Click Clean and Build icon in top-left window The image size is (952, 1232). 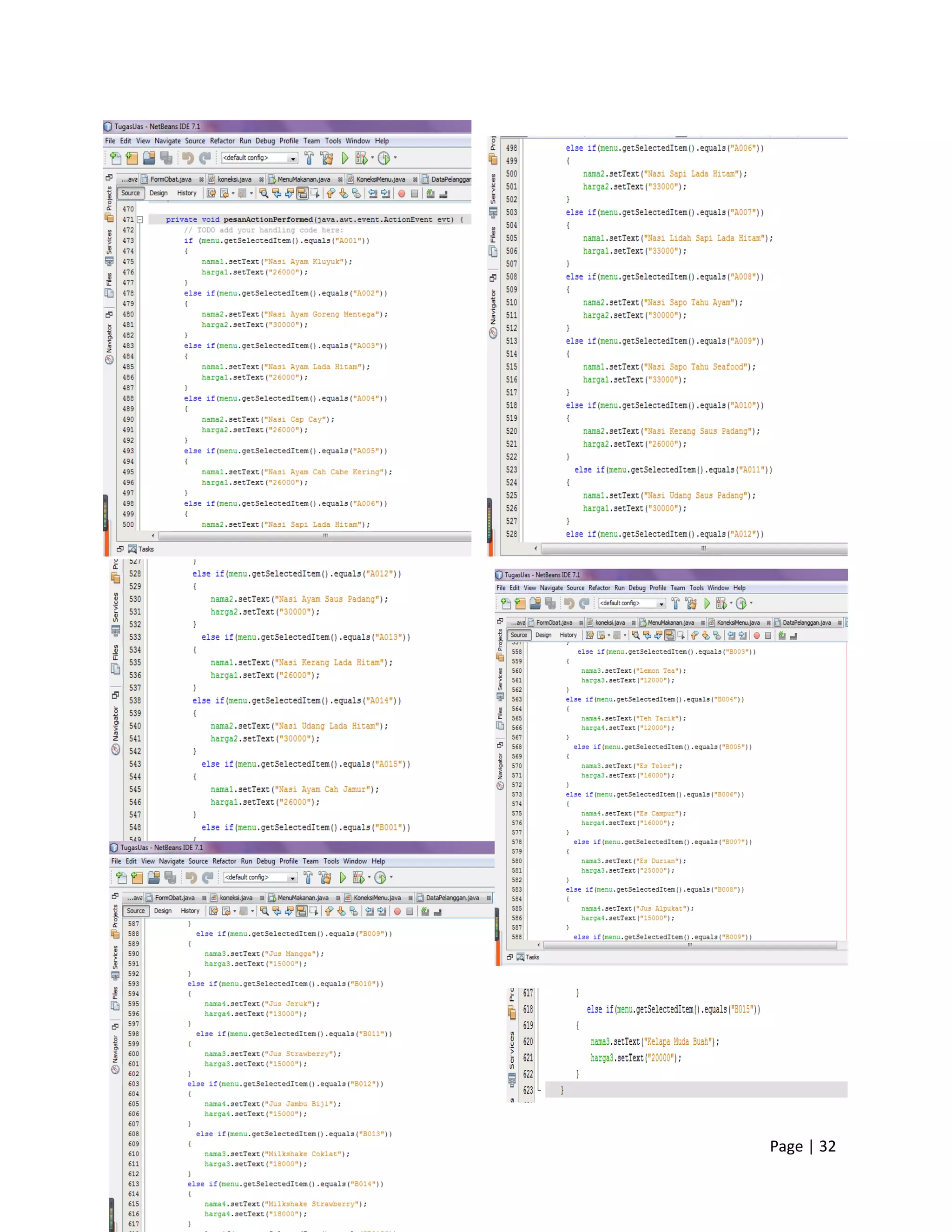[326, 158]
